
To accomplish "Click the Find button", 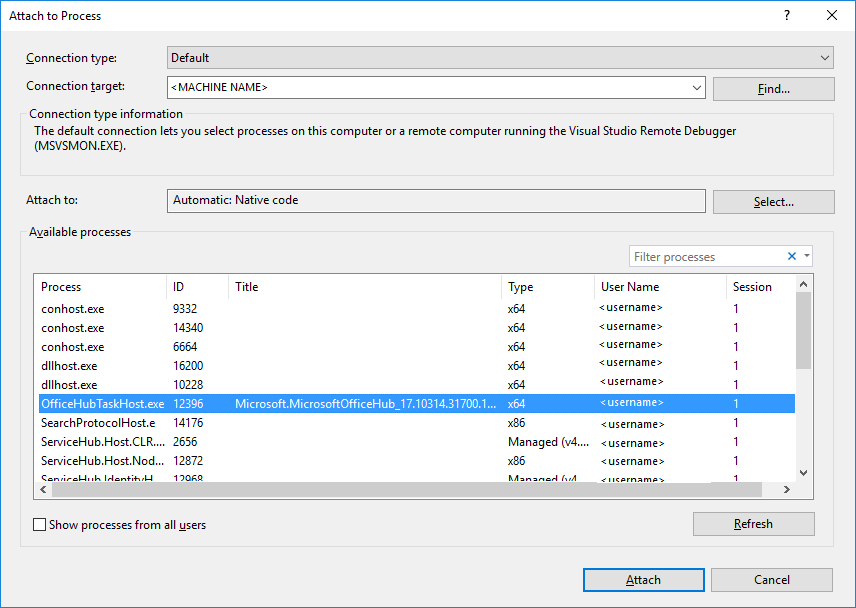I will [773, 88].
